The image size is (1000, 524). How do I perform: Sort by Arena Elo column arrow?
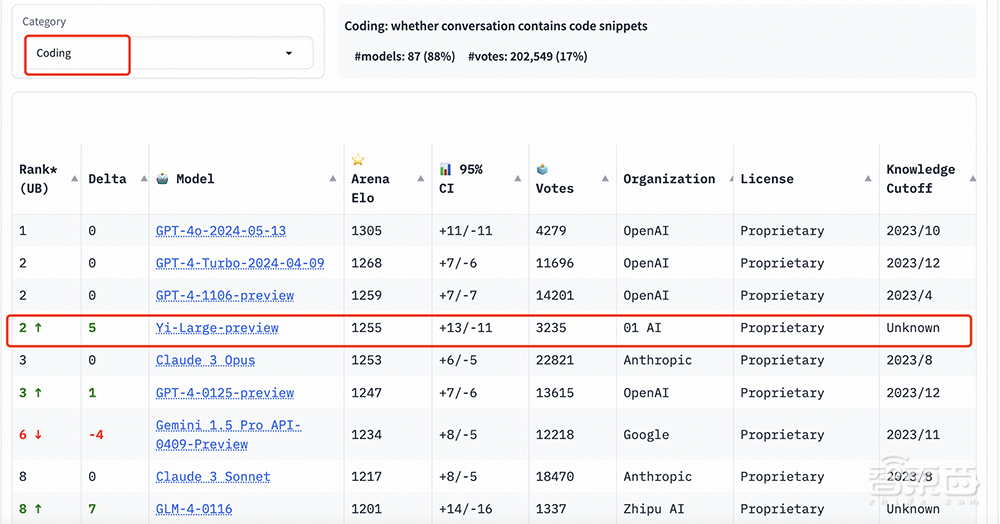pyautogui.click(x=421, y=179)
